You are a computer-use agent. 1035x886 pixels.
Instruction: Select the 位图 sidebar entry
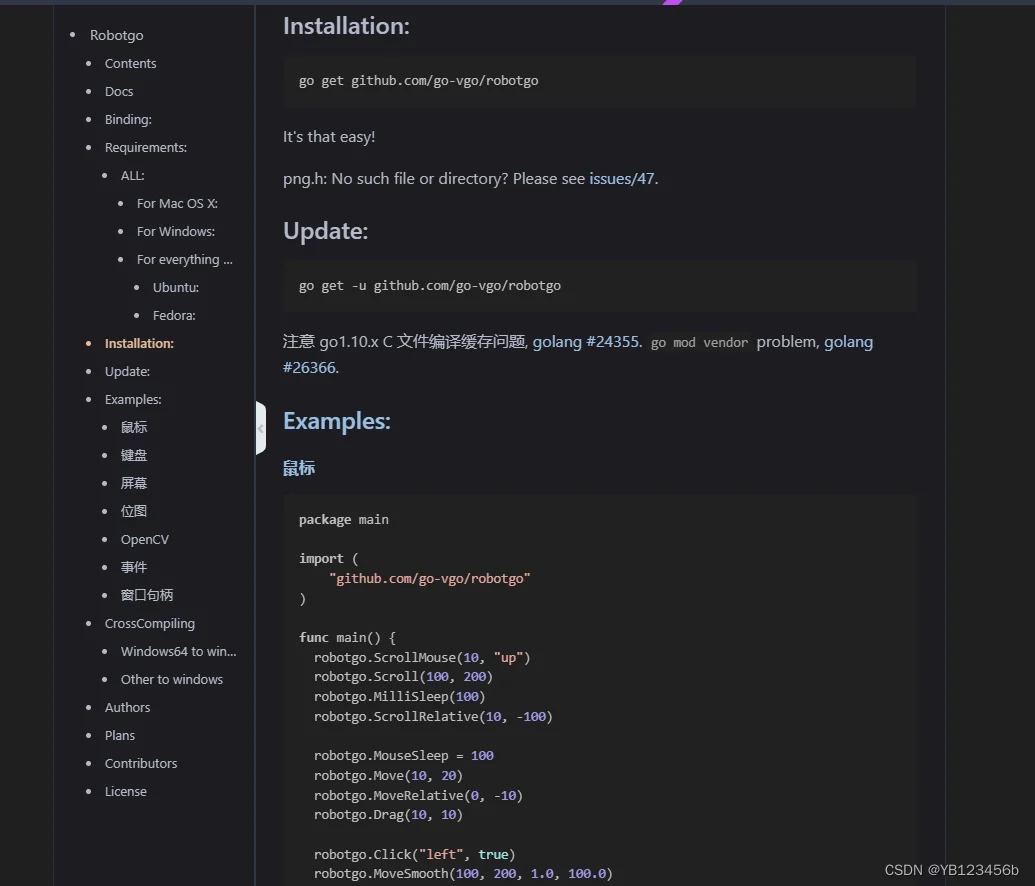(133, 511)
